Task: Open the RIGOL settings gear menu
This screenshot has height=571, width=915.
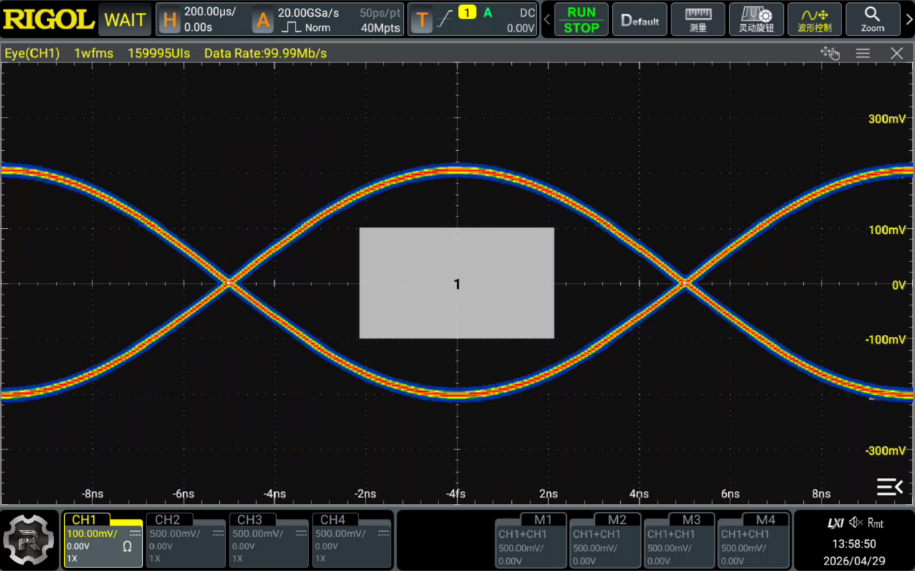Action: coord(28,540)
